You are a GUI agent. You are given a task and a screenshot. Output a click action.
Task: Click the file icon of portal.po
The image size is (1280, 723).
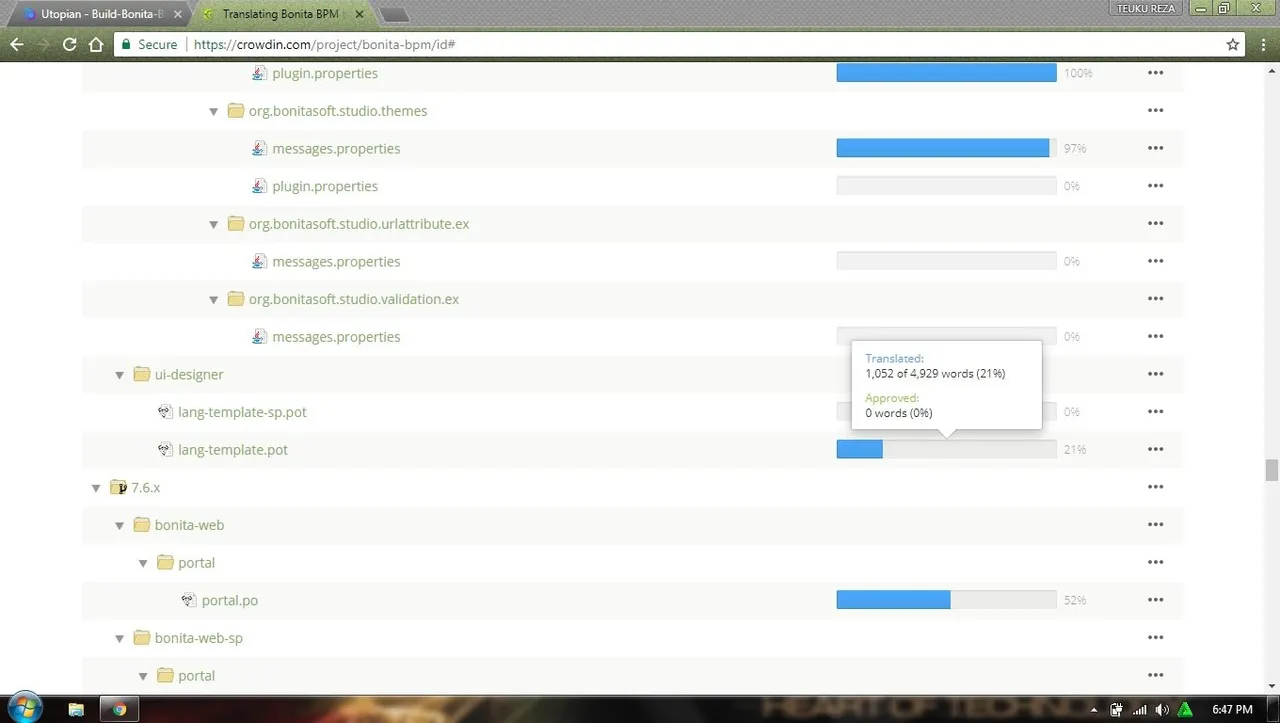coord(189,600)
